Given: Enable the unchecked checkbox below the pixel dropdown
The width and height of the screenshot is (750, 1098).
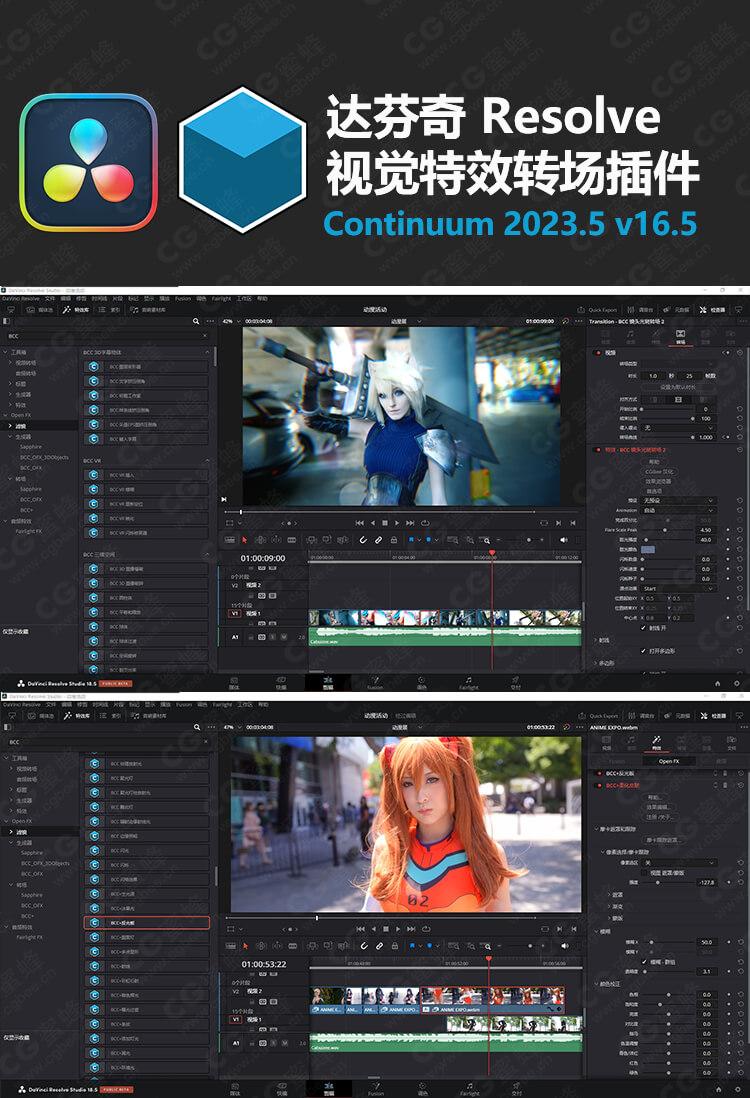Looking at the screenshot, I should click(x=645, y=873).
